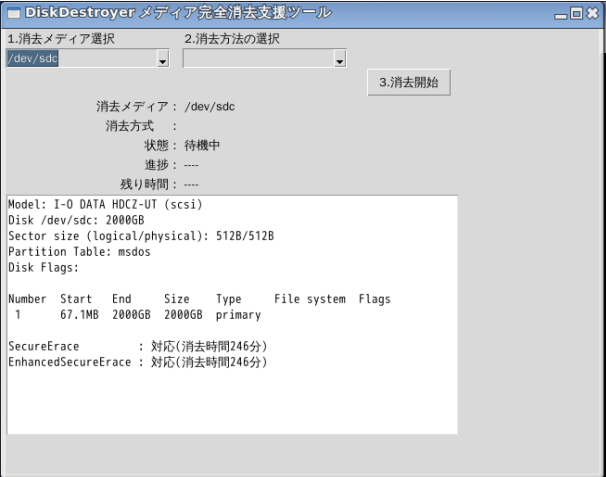Select the /dev/sdc text in media combo box
606x477 pixels.
[32, 58]
